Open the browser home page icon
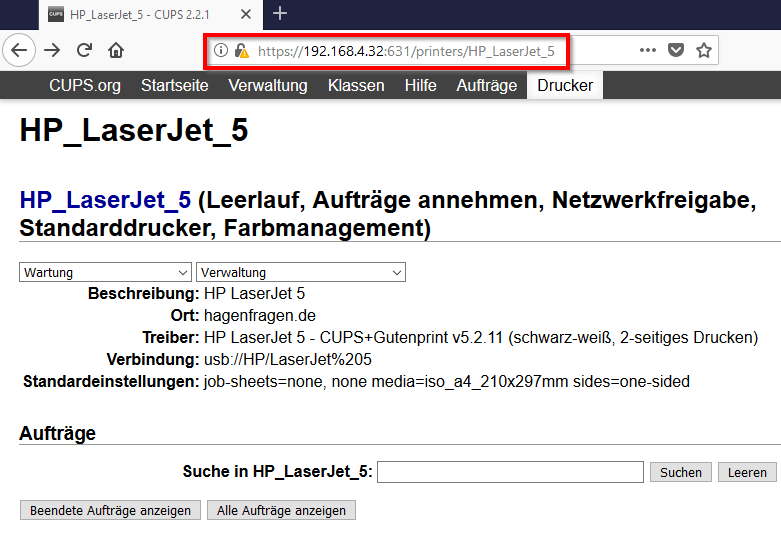 click(116, 50)
